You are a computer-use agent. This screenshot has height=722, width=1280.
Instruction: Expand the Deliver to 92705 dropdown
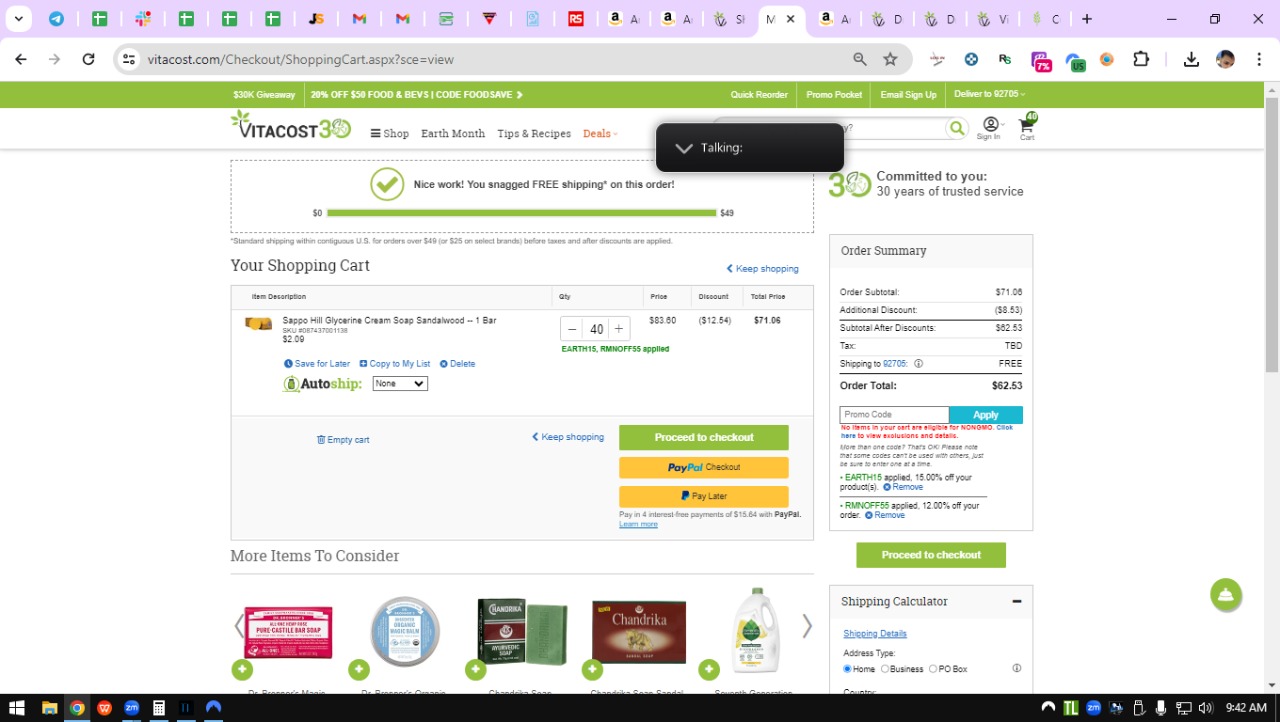990,94
